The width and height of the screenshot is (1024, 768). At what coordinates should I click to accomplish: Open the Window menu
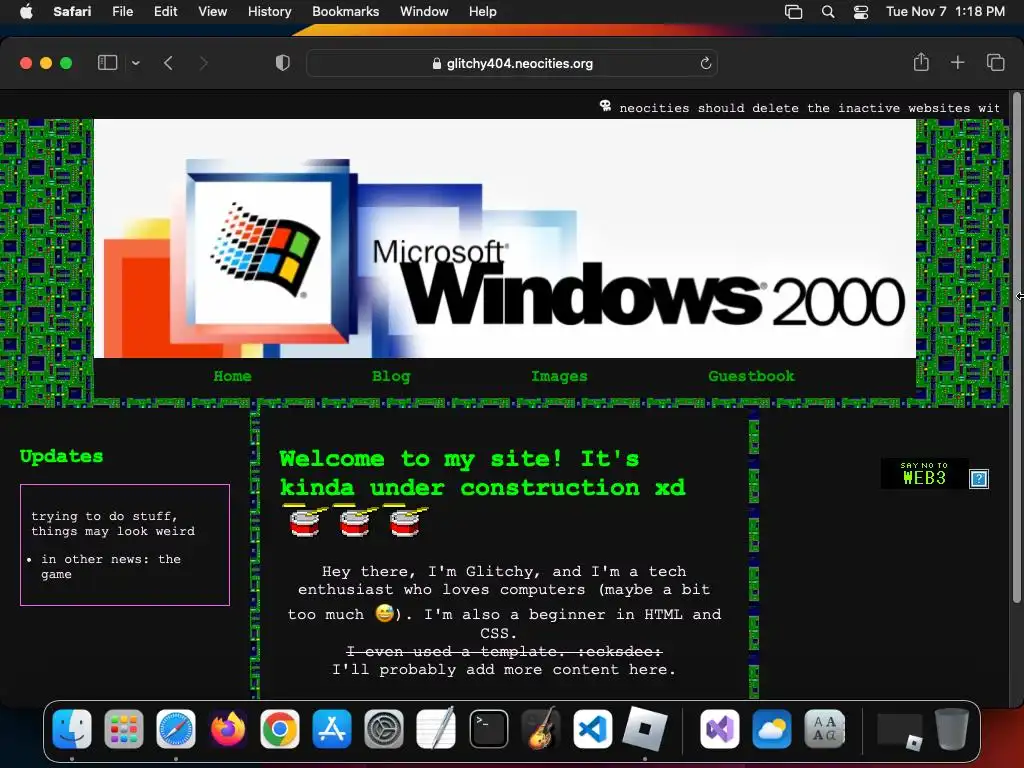tap(424, 11)
